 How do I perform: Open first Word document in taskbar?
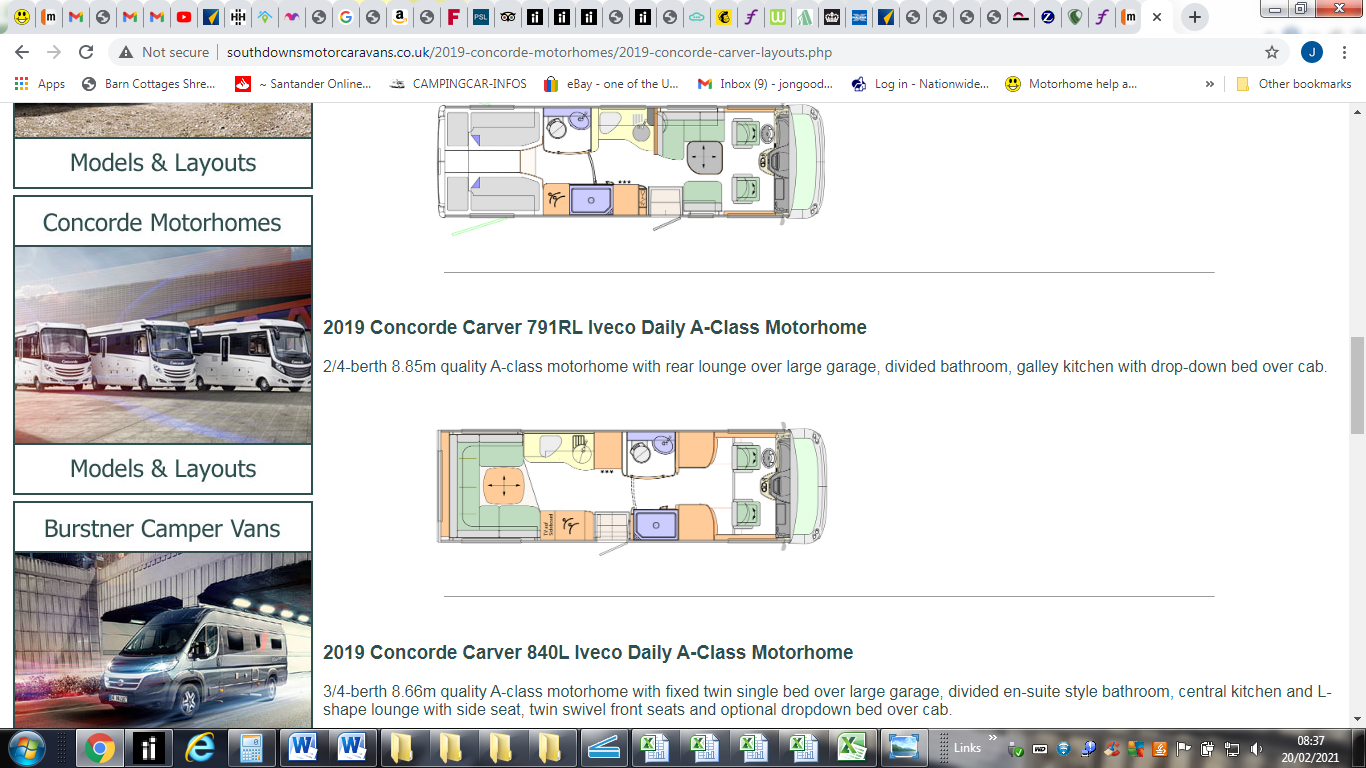click(x=302, y=748)
